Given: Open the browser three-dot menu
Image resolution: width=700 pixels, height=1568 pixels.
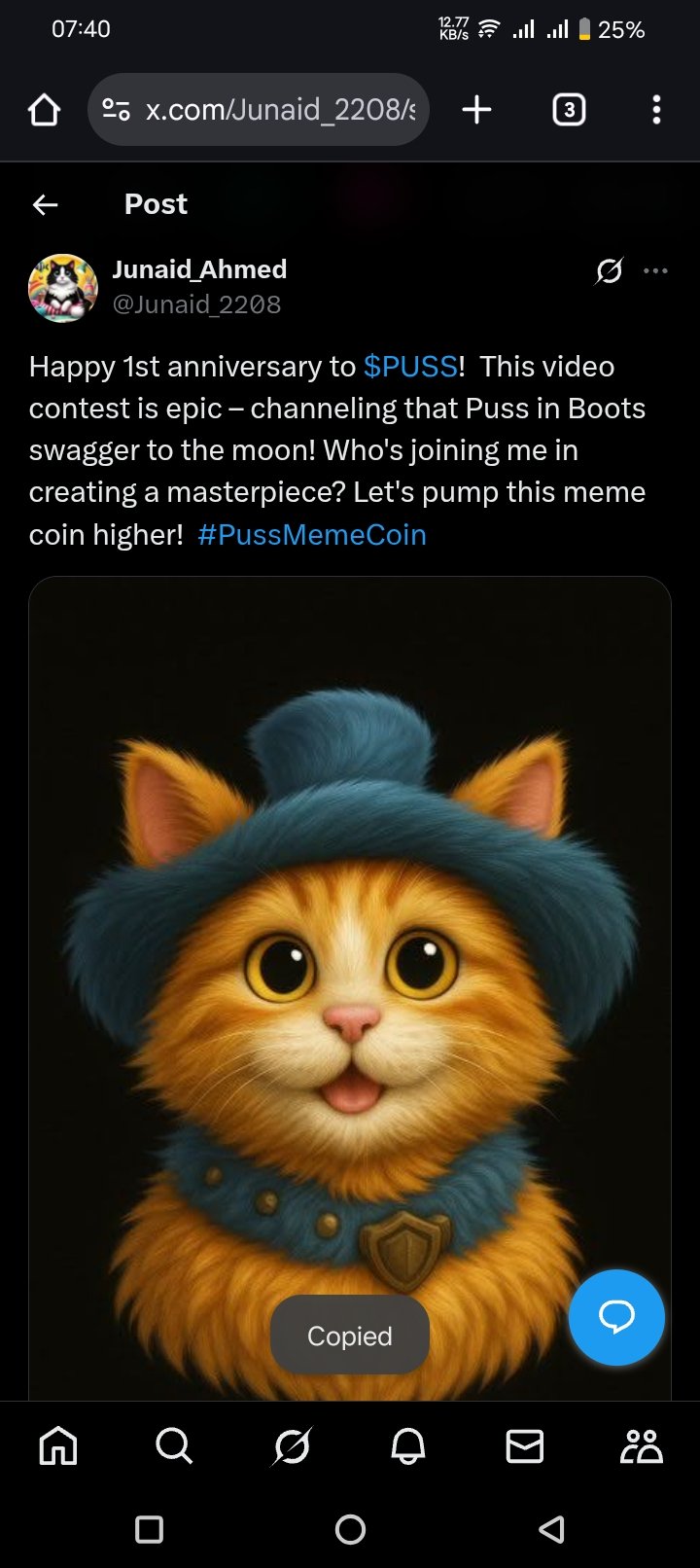Looking at the screenshot, I should tap(656, 110).
